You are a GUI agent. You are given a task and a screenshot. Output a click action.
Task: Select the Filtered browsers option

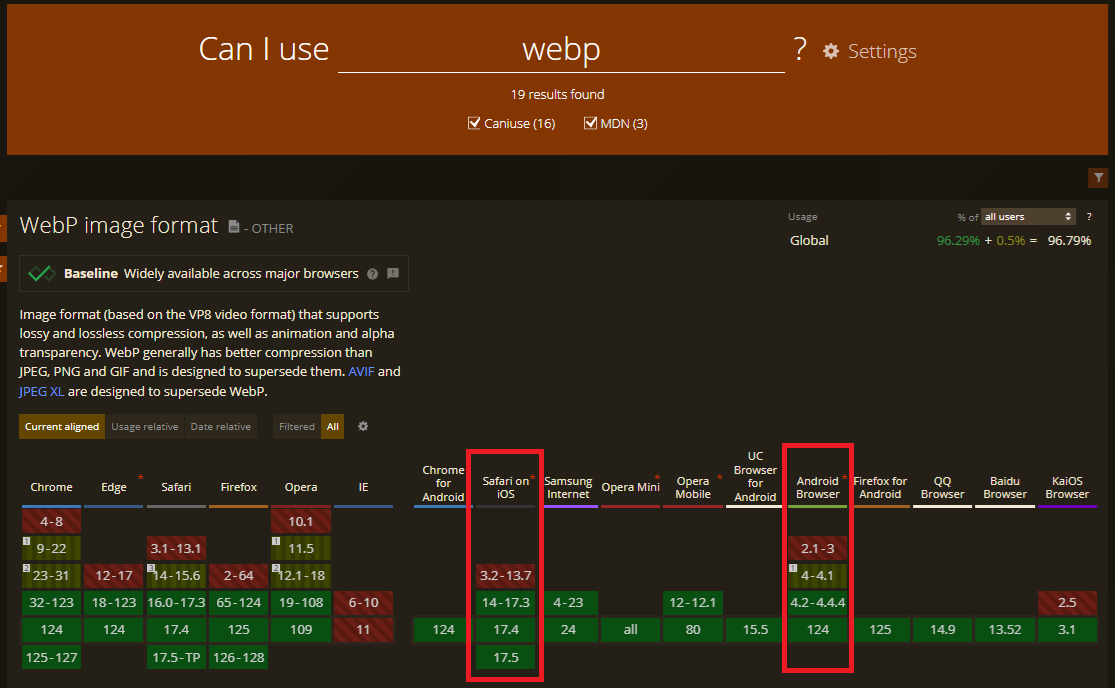[297, 426]
